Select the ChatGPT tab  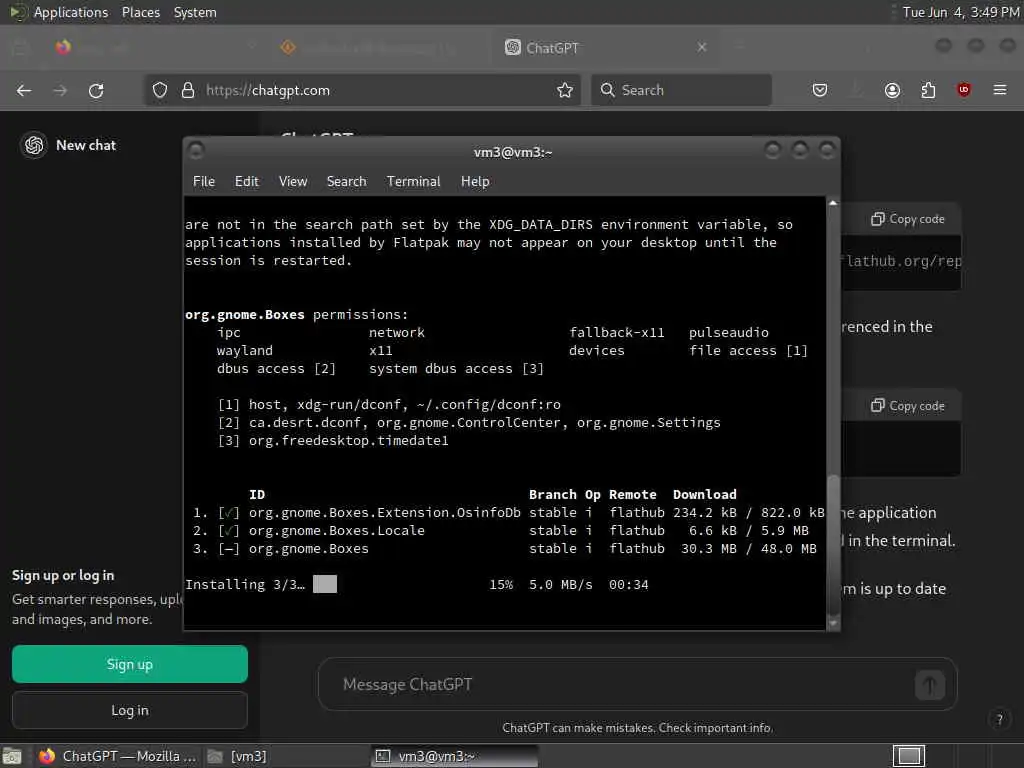[x=604, y=47]
